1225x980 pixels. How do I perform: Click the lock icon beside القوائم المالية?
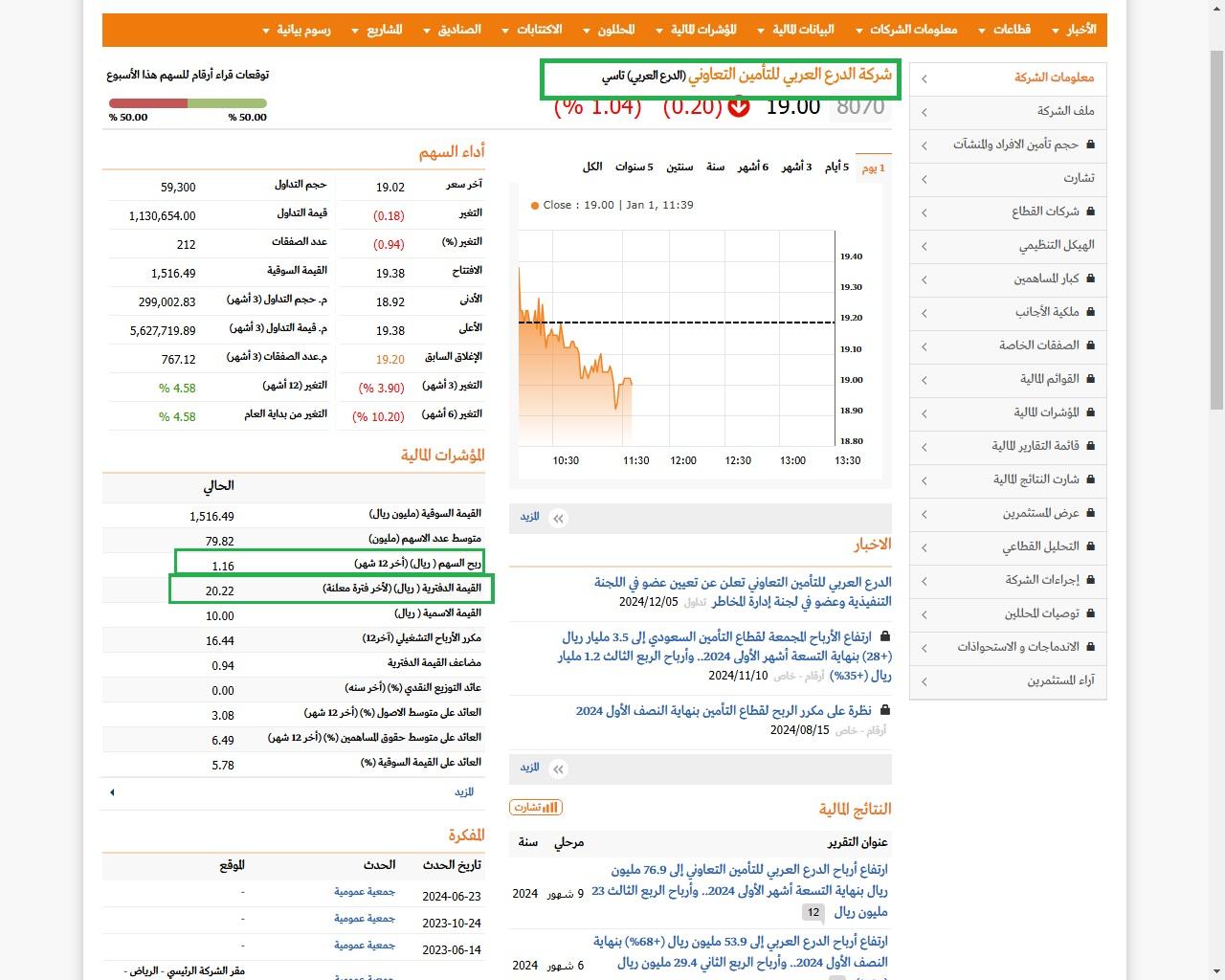[x=1090, y=379]
